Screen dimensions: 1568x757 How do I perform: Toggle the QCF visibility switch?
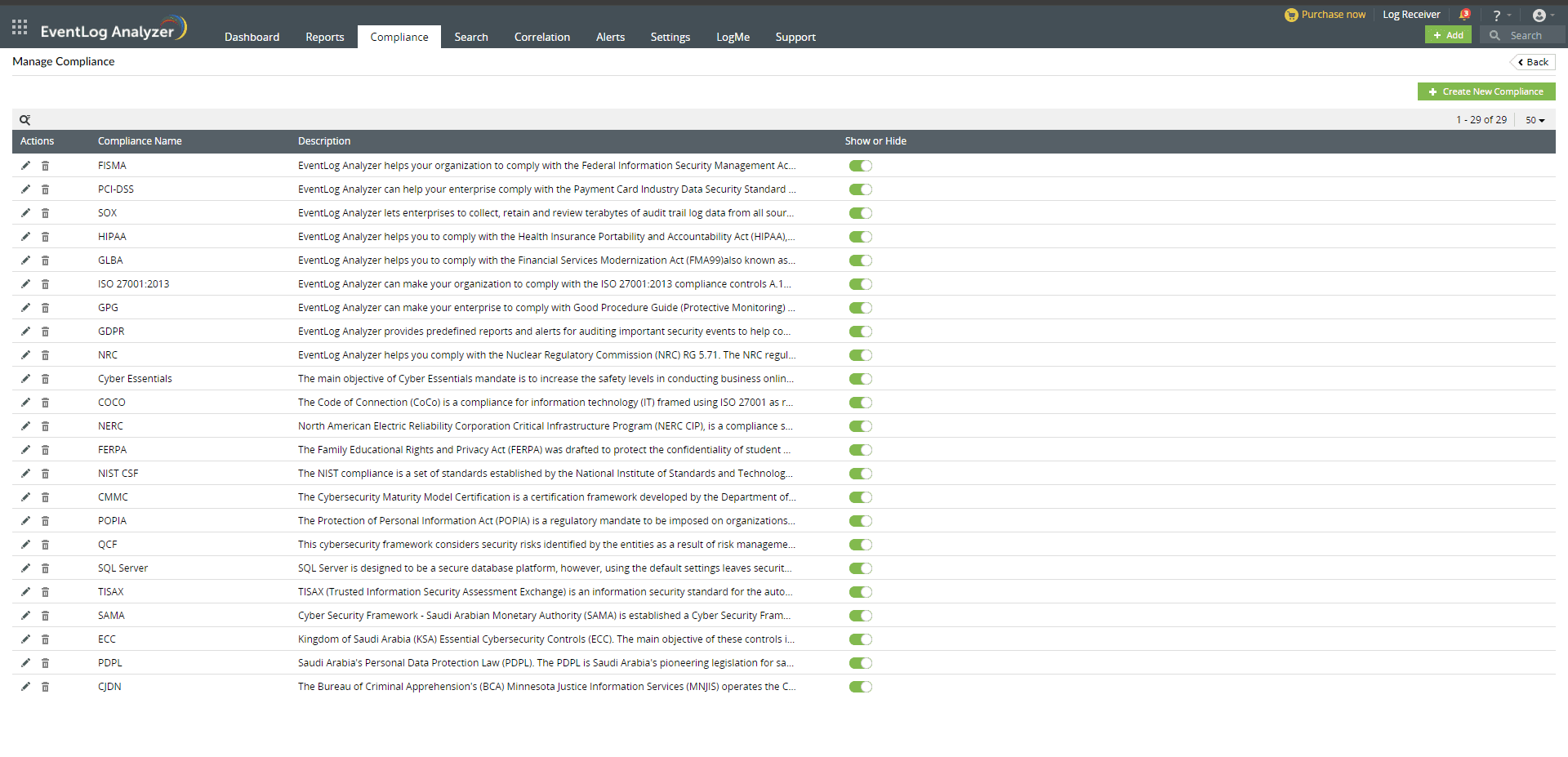click(861, 545)
